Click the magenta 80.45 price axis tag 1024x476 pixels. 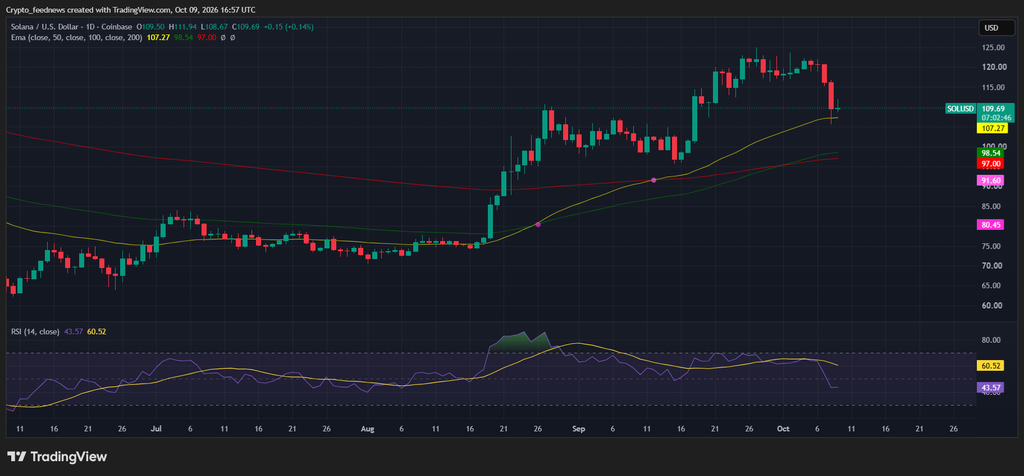tap(990, 225)
